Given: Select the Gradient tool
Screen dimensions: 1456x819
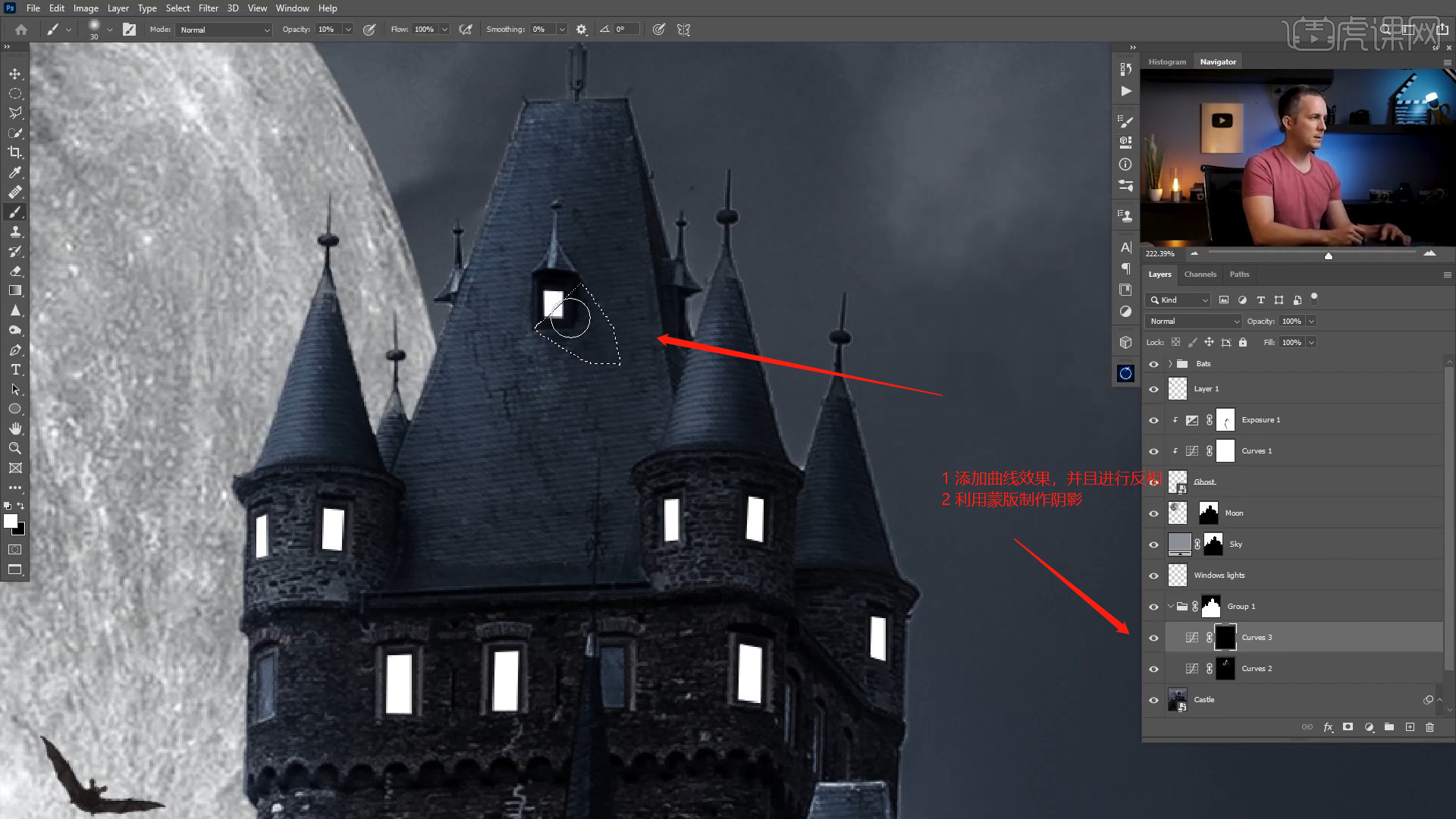Looking at the screenshot, I should (15, 290).
